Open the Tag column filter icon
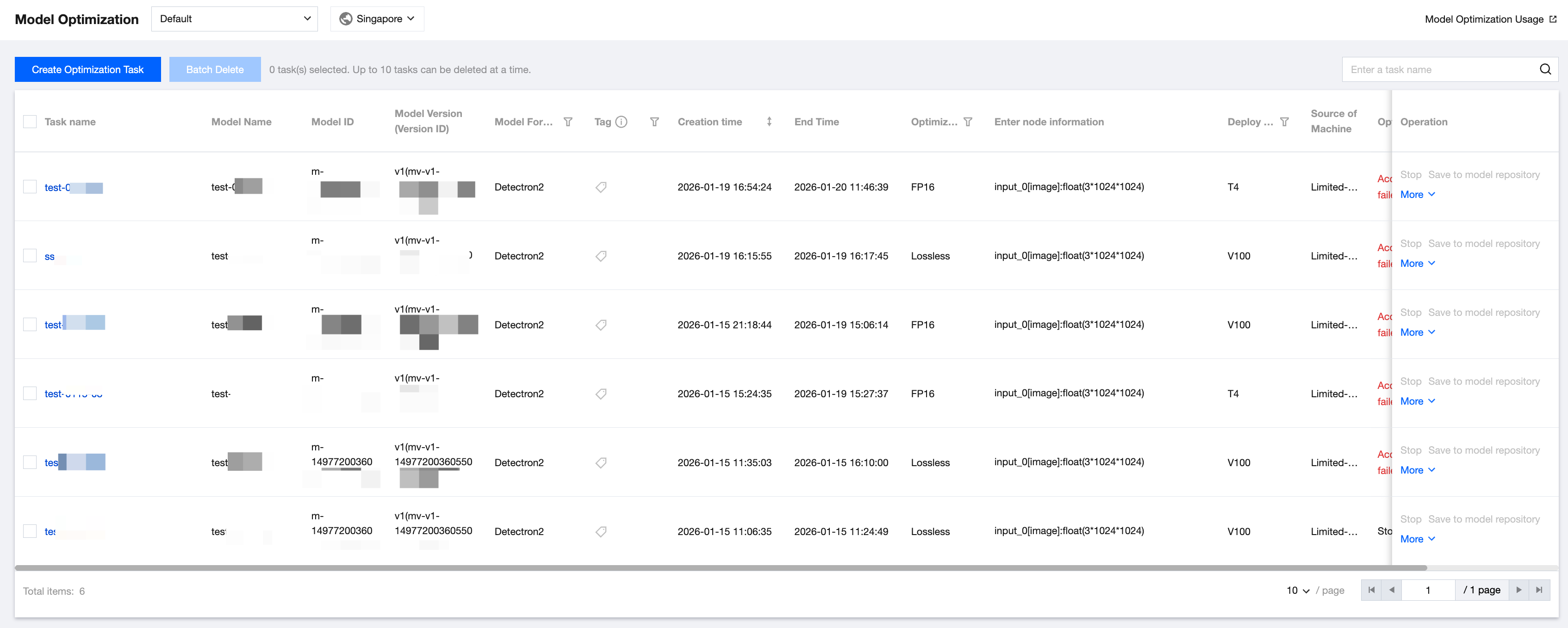The image size is (1568, 628). coord(654,122)
